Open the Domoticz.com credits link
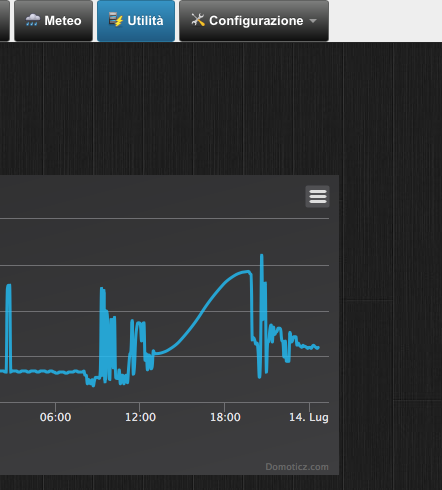Image resolution: width=442 pixels, height=490 pixels. (297, 467)
